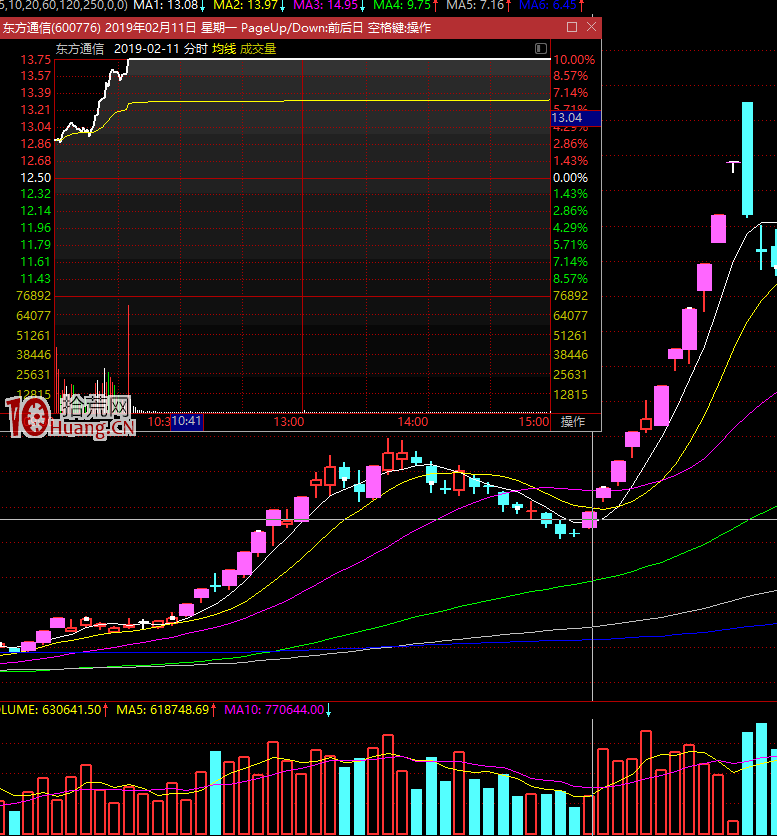Click the 12.86 price axis label

(x=35, y=144)
